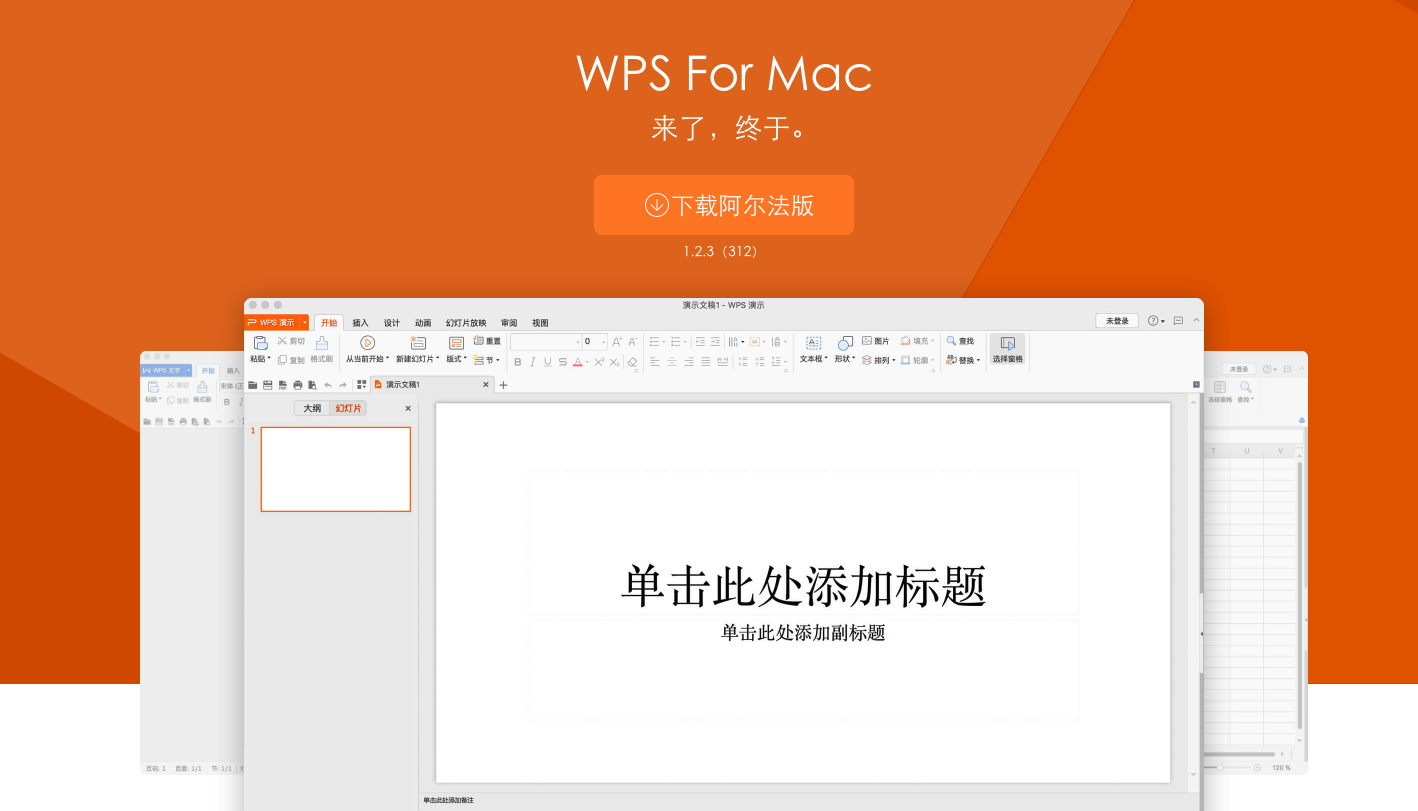Switch to the 审阅 (Review) ribbon tab
The image size is (1418, 811).
point(509,323)
